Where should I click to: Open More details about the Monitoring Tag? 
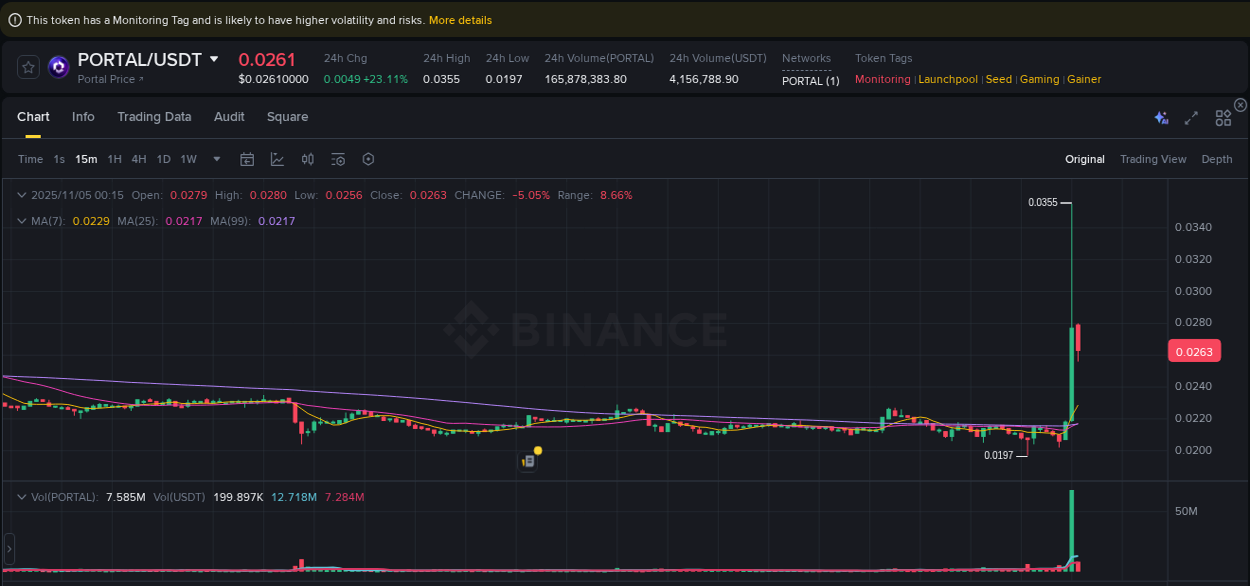(x=460, y=20)
